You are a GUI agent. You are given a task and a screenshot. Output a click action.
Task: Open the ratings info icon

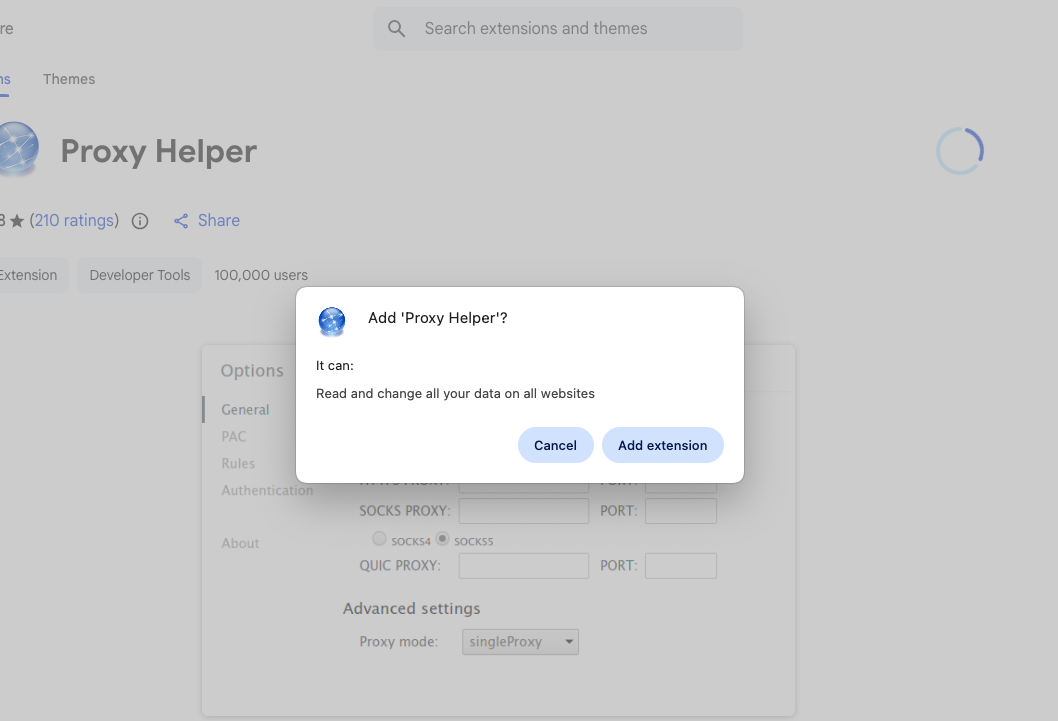pyautogui.click(x=140, y=221)
